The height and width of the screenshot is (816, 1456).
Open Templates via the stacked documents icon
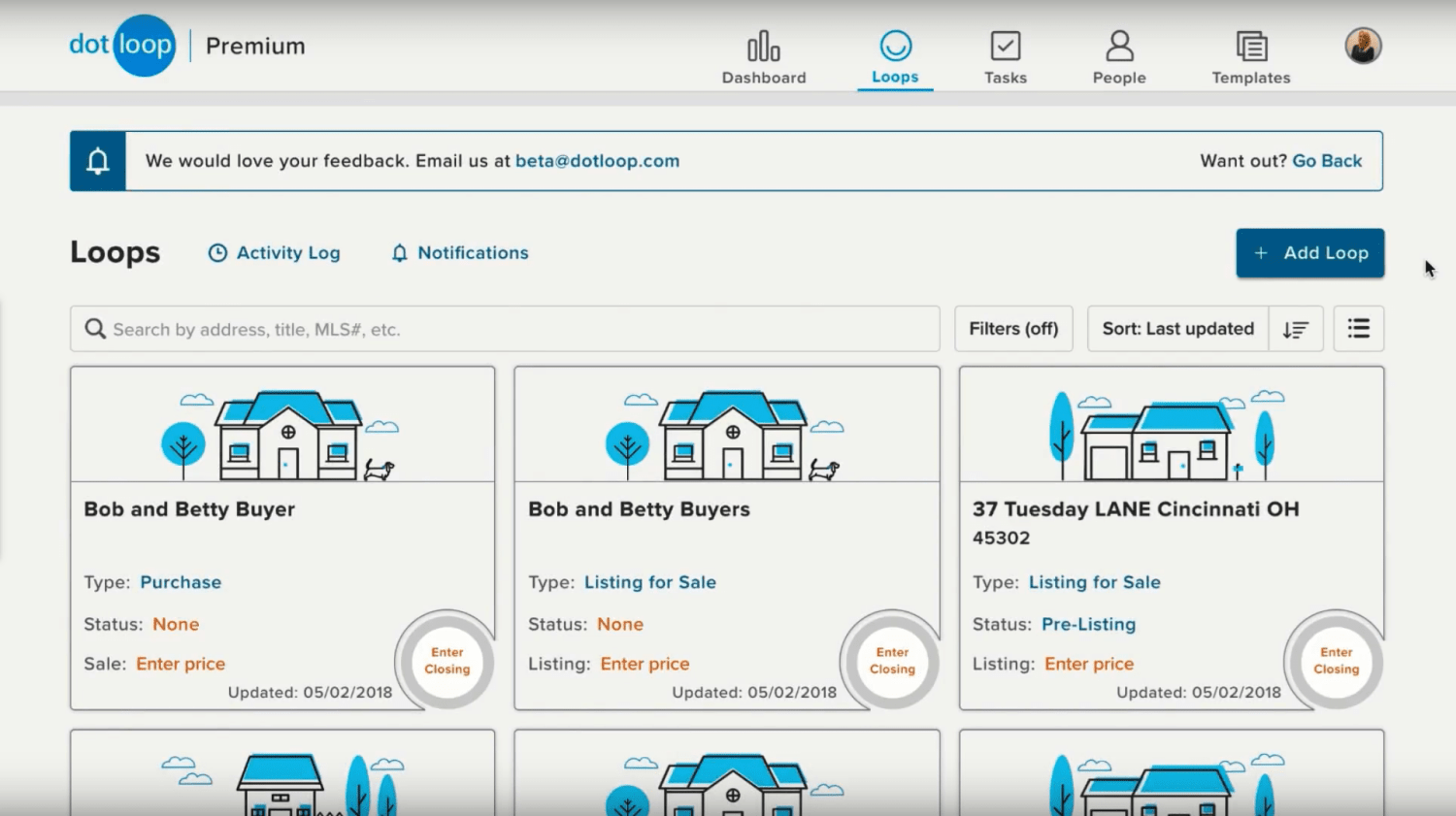[1250, 43]
